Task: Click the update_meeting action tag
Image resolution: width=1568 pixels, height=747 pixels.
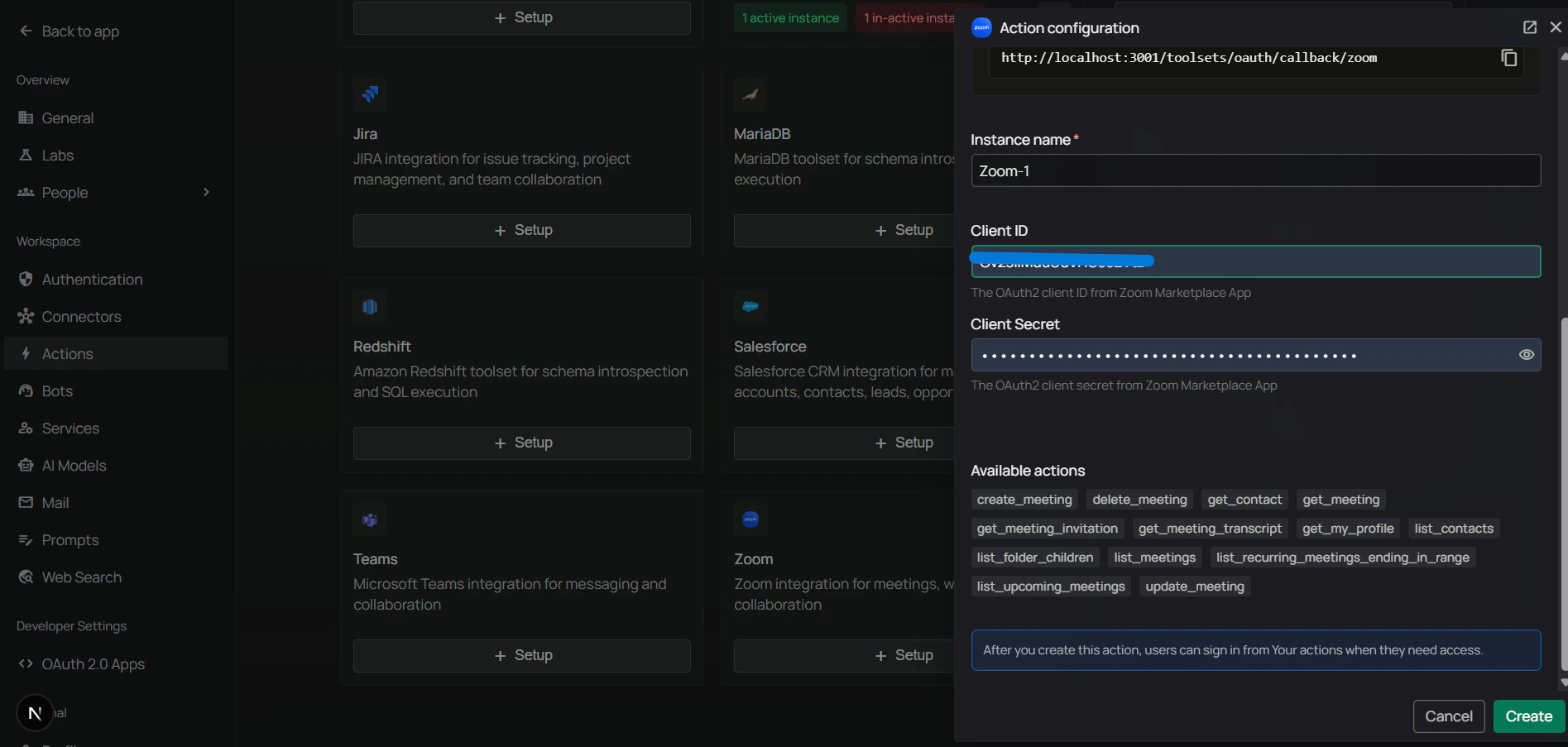Action: (x=1195, y=587)
